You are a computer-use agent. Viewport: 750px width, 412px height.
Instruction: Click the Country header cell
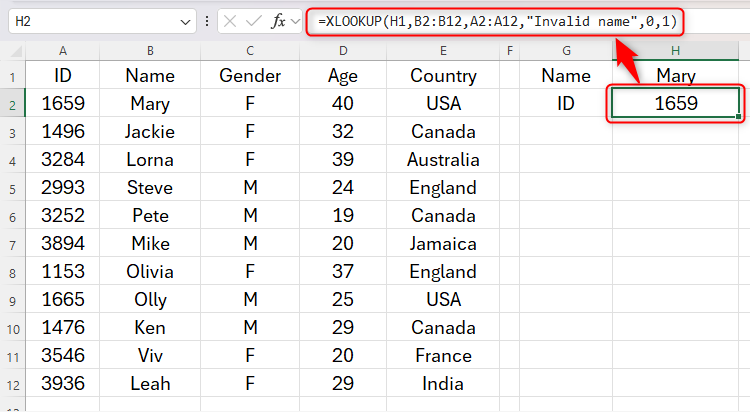[443, 75]
